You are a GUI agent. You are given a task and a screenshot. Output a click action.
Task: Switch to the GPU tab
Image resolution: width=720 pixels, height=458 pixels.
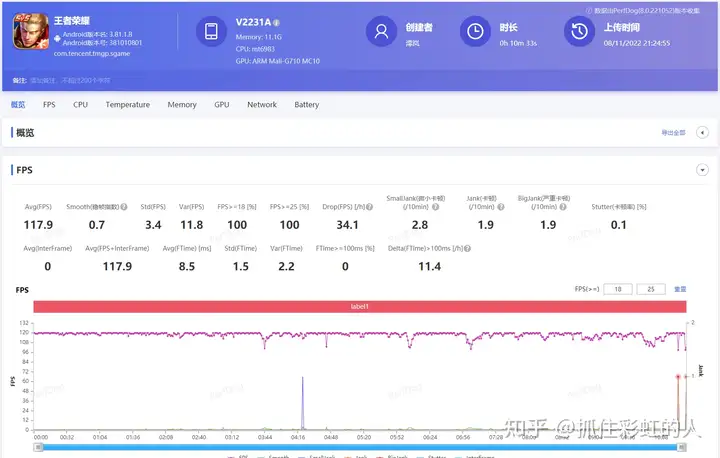point(222,105)
